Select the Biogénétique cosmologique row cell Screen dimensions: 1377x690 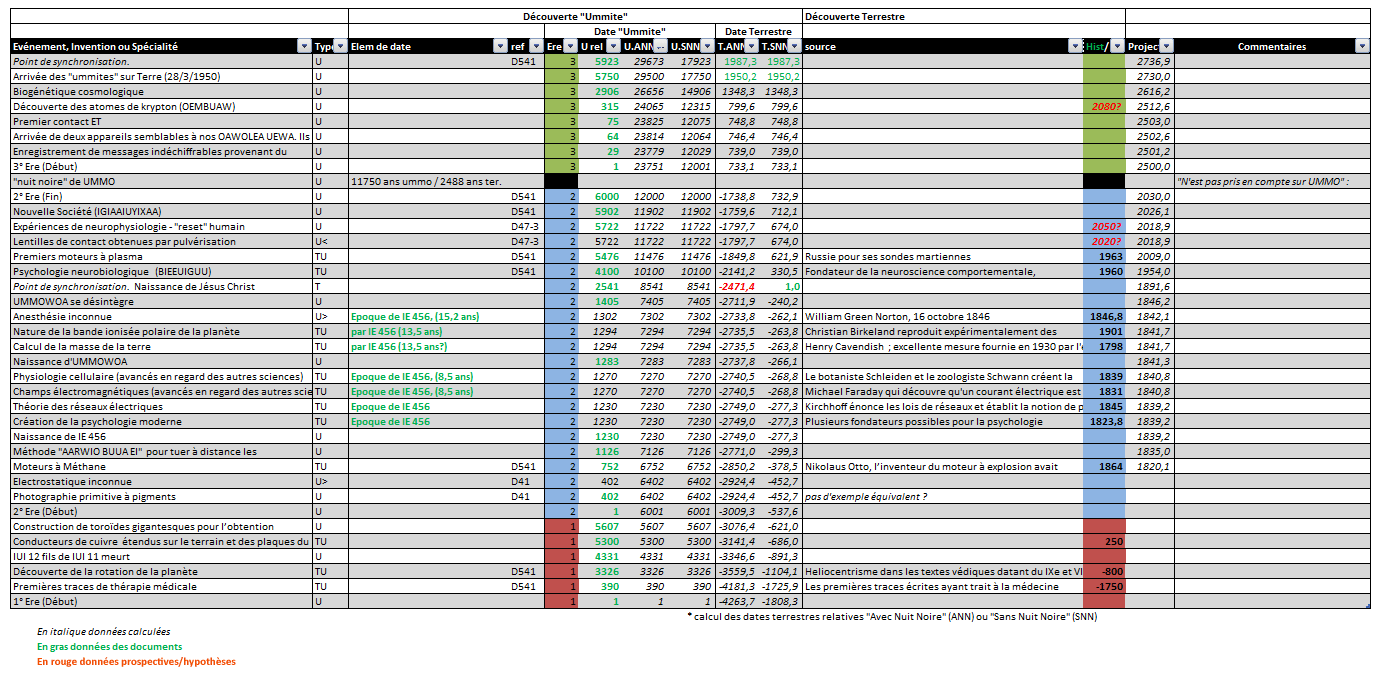tap(160, 91)
